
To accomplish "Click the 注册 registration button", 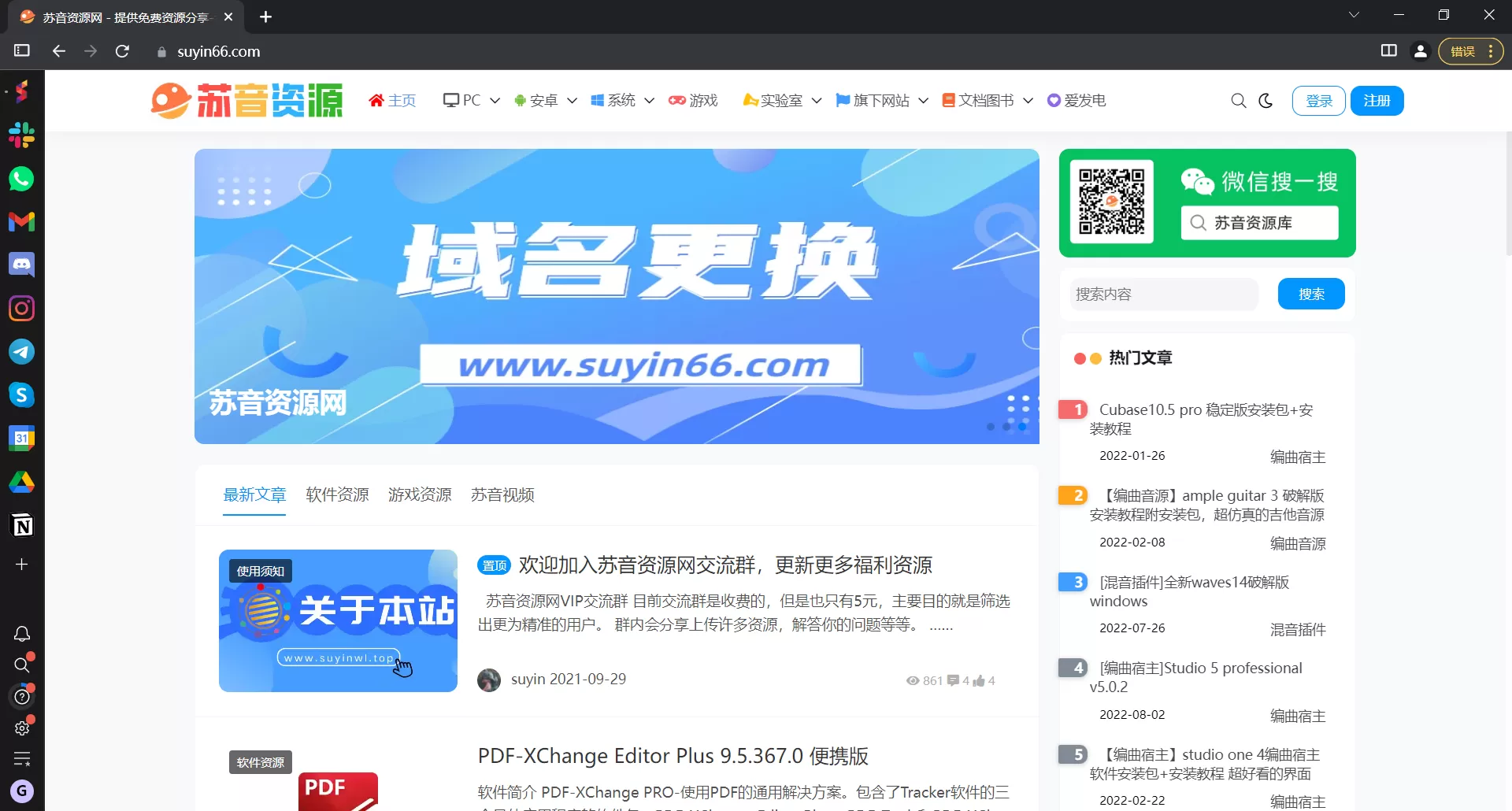I will point(1377,101).
